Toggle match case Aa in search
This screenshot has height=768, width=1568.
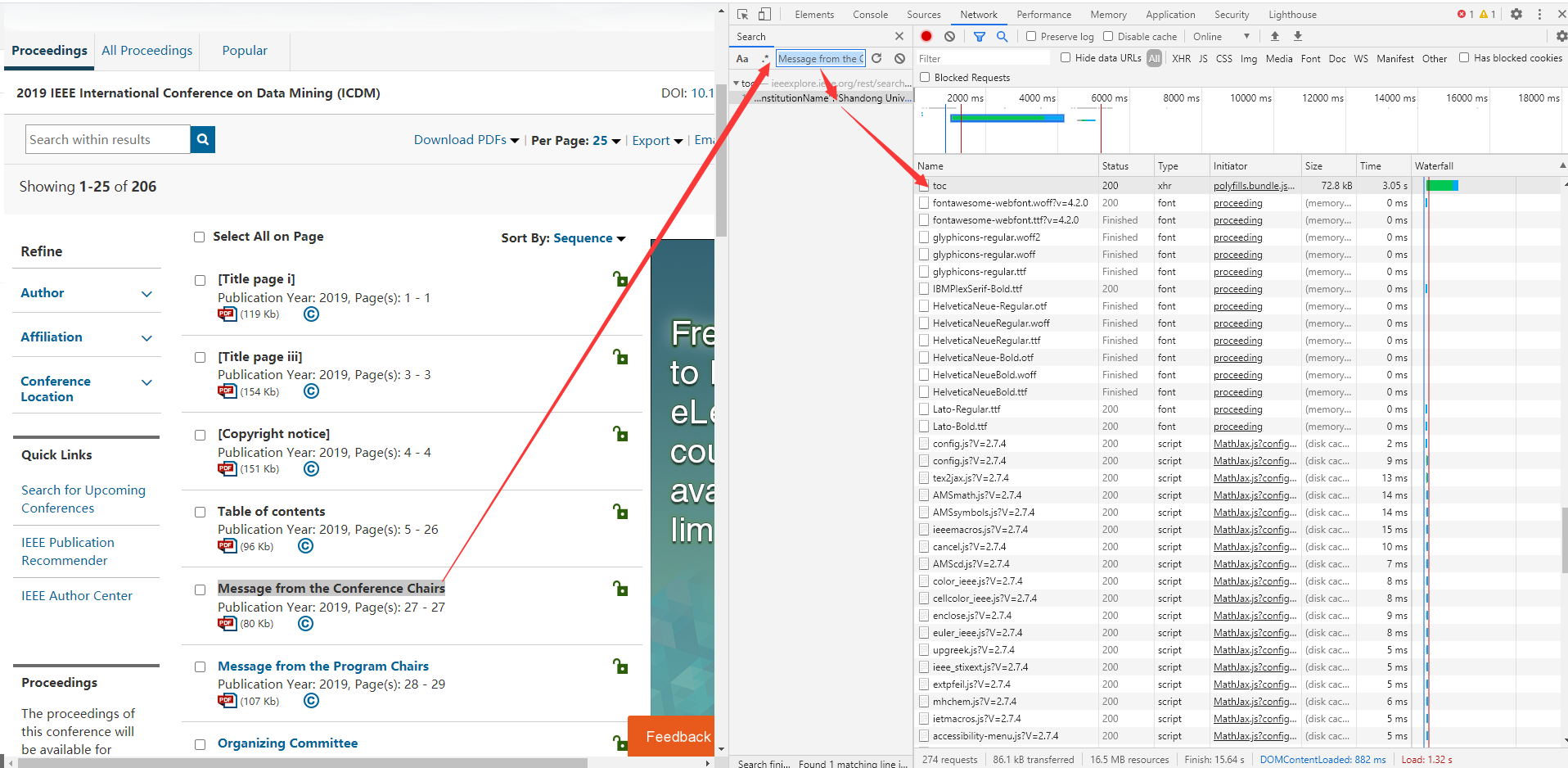[742, 59]
